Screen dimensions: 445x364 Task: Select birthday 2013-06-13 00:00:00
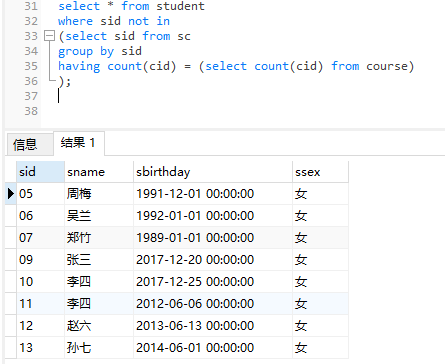(x=213, y=326)
